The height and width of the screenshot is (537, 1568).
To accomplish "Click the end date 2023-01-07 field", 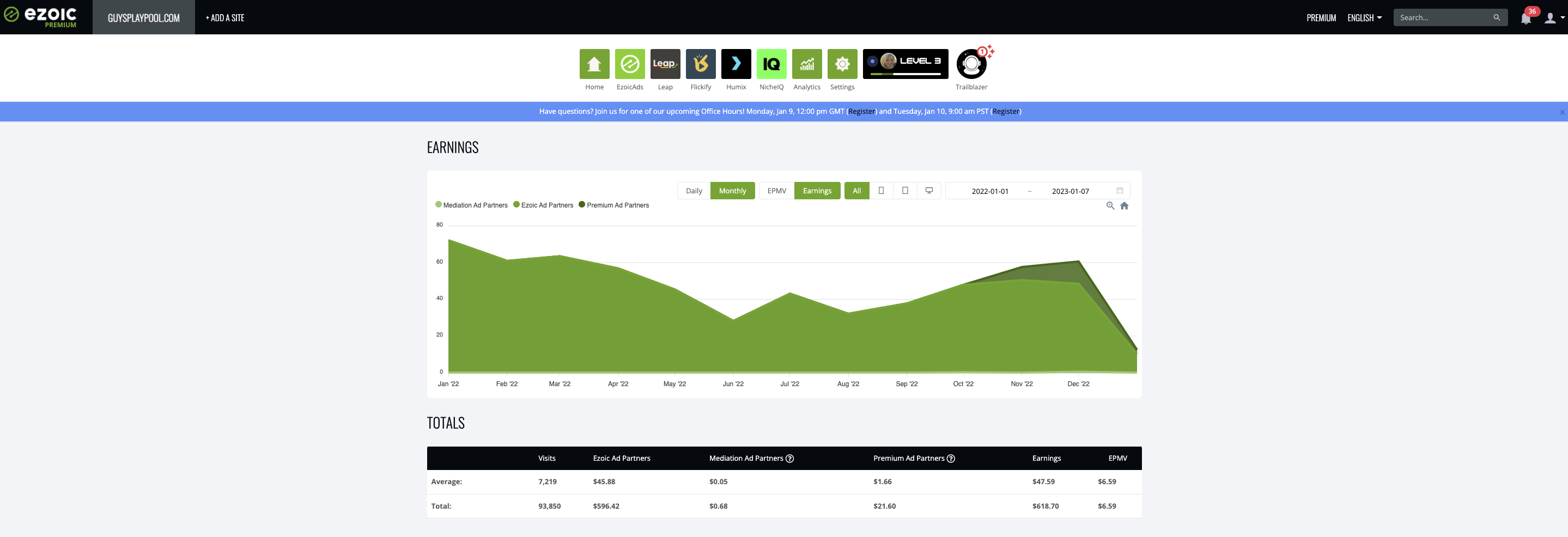I will click(x=1070, y=191).
